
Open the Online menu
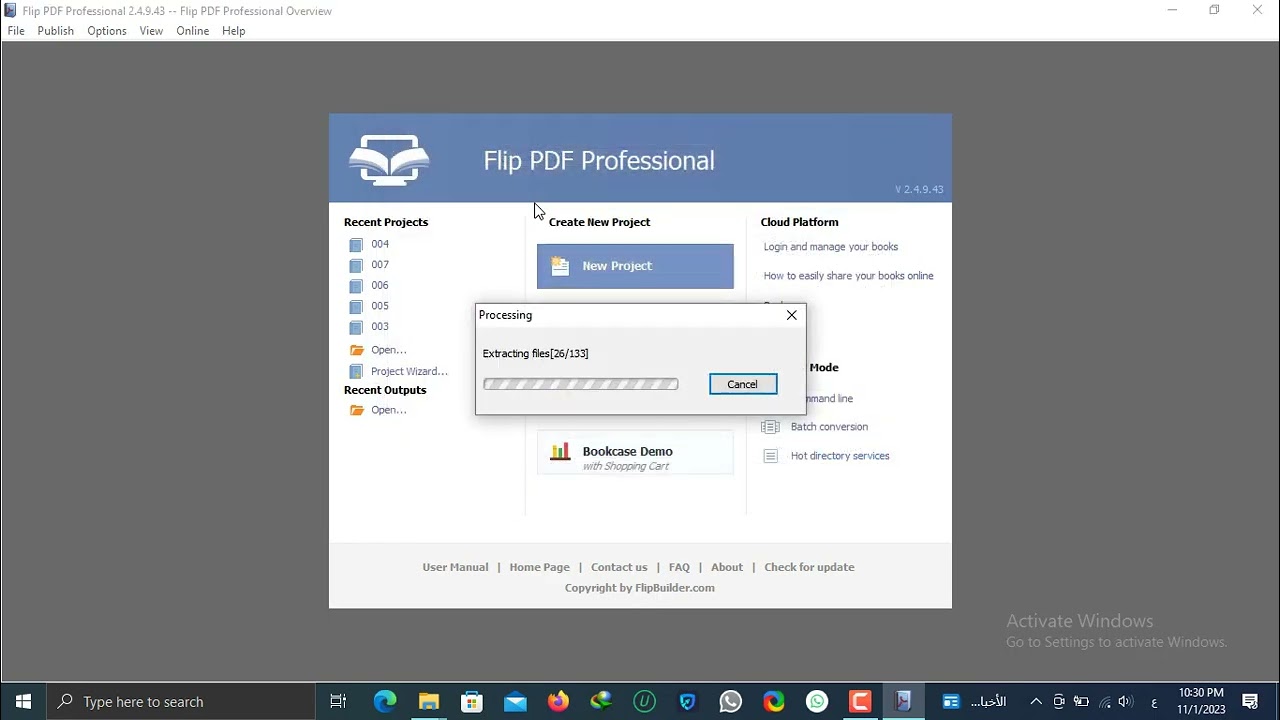(193, 31)
